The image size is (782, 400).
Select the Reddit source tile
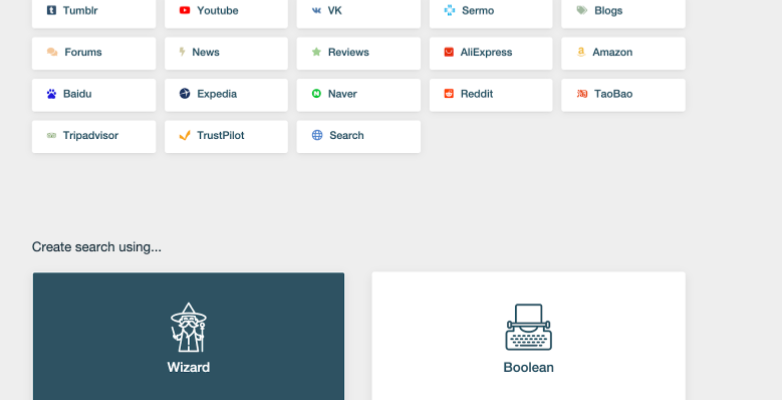pos(491,95)
